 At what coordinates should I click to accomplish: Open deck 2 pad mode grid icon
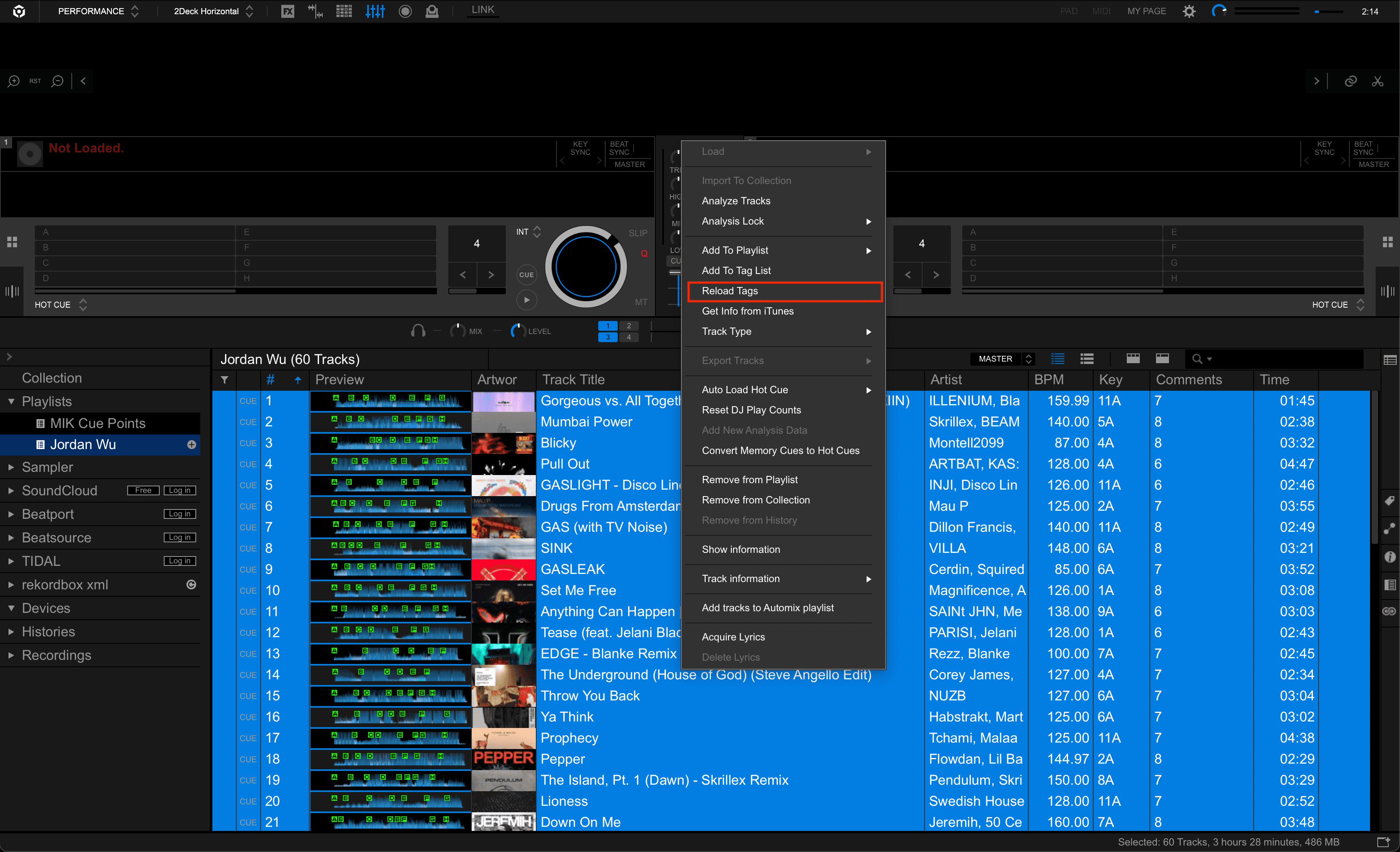point(1387,242)
